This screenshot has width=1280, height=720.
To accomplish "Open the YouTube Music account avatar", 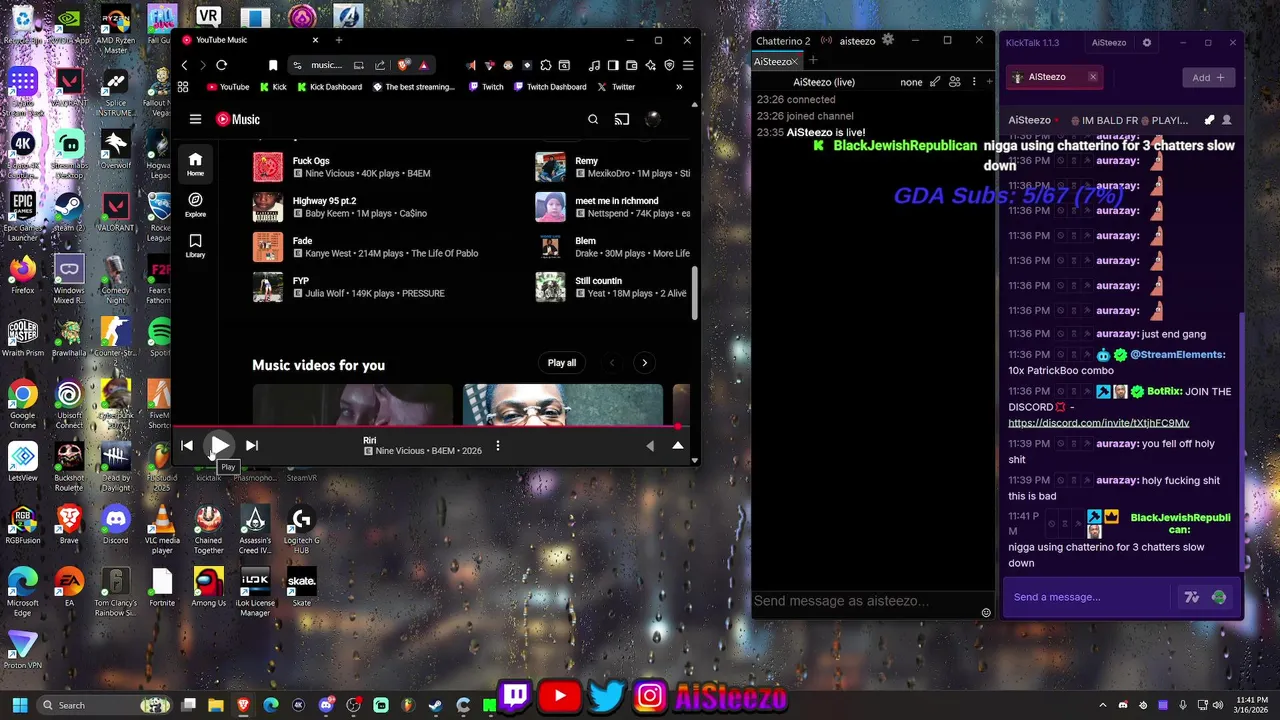I will (x=653, y=119).
